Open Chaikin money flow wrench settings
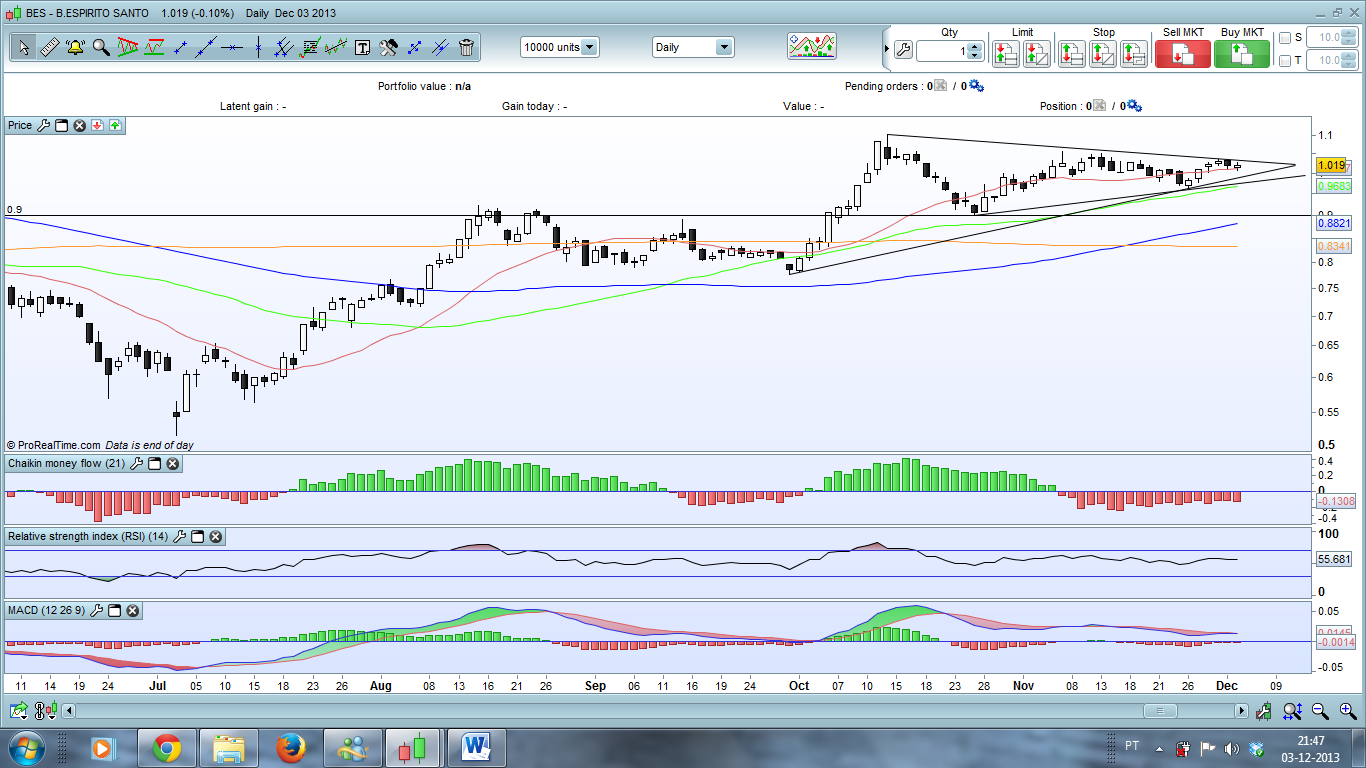The width and height of the screenshot is (1366, 768). tap(137, 464)
